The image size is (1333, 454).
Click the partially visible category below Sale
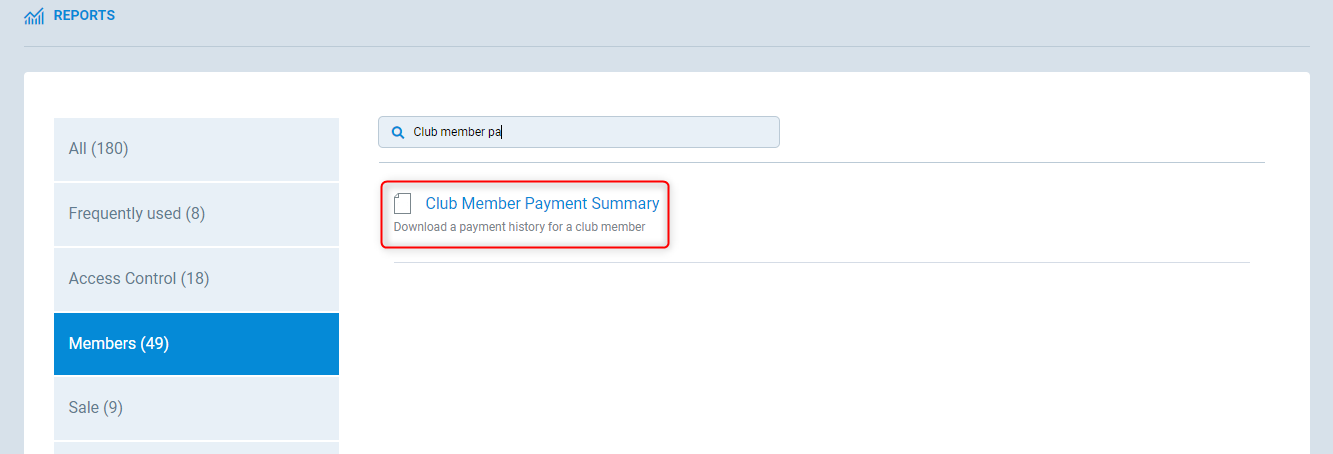(196, 447)
